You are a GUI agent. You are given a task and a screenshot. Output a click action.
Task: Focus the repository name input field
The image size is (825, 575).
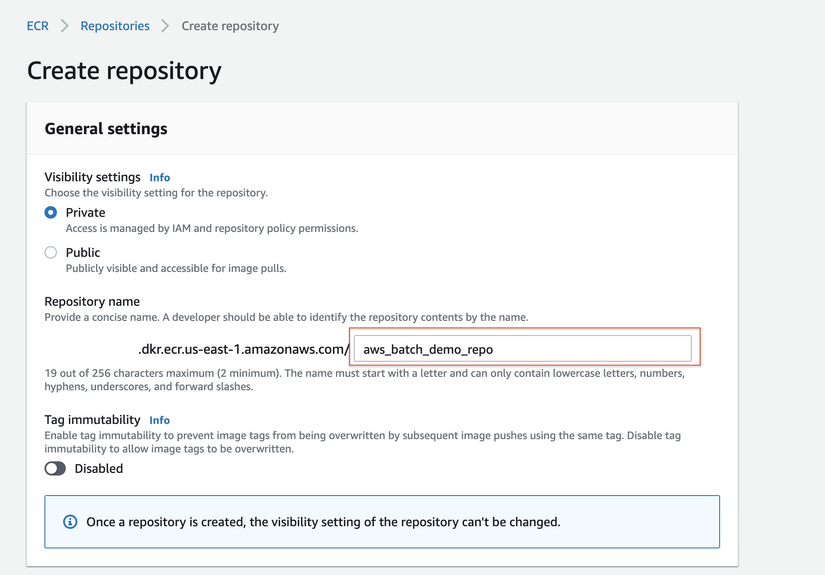(522, 349)
